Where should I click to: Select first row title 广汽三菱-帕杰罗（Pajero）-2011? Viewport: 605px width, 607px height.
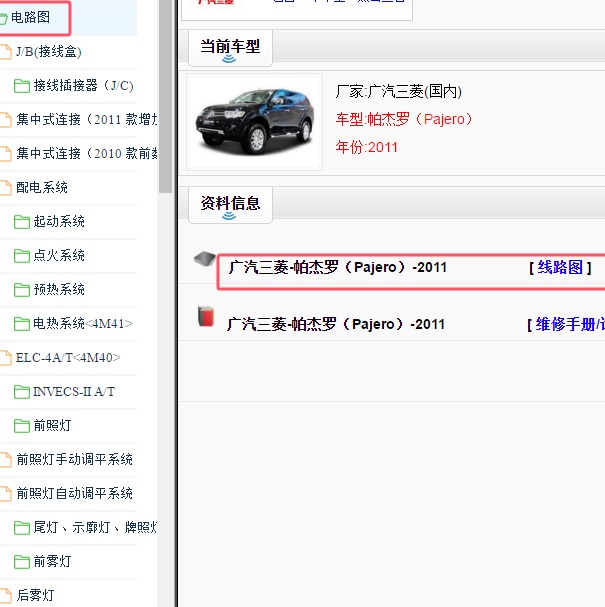[338, 267]
